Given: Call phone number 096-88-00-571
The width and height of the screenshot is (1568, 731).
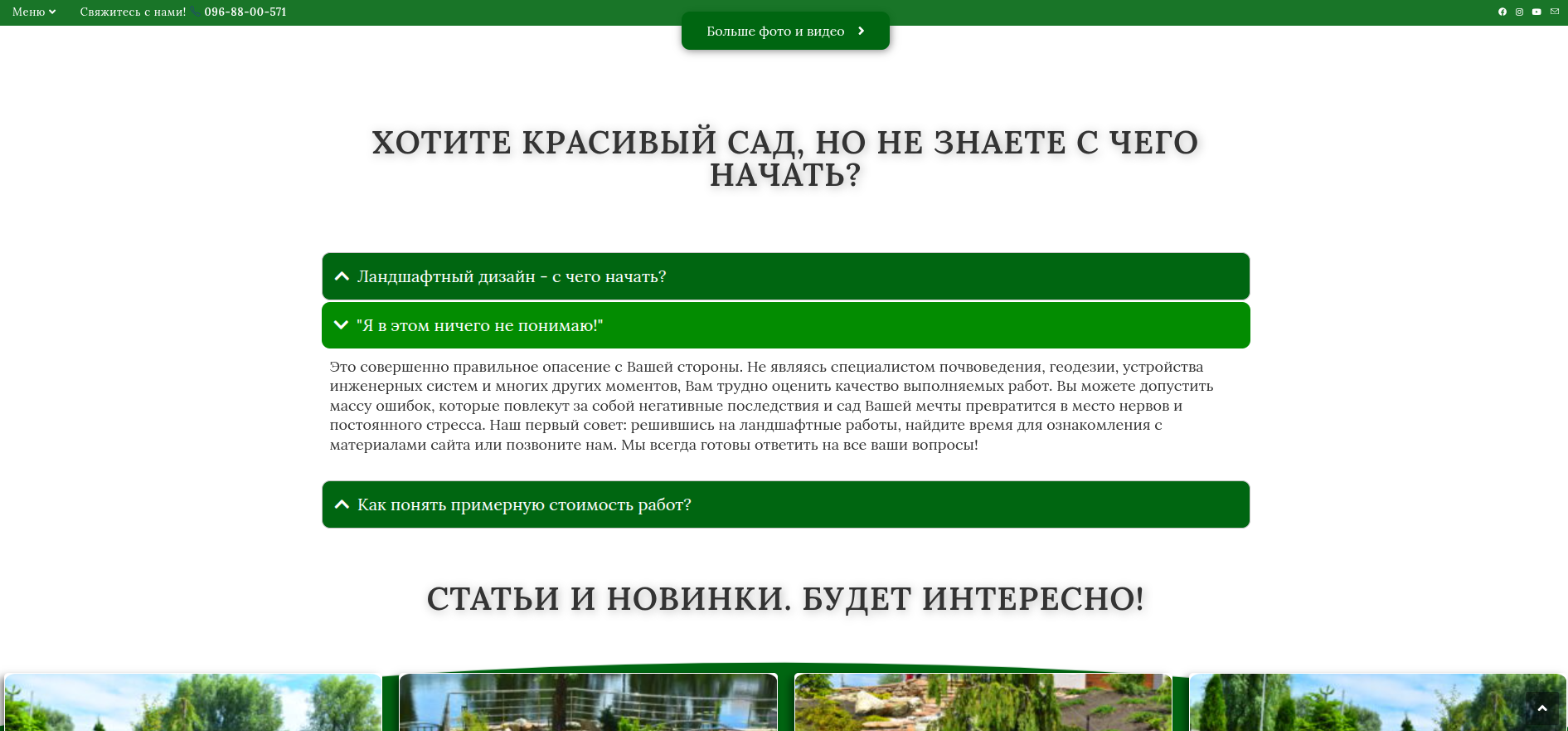Looking at the screenshot, I should click(x=245, y=12).
